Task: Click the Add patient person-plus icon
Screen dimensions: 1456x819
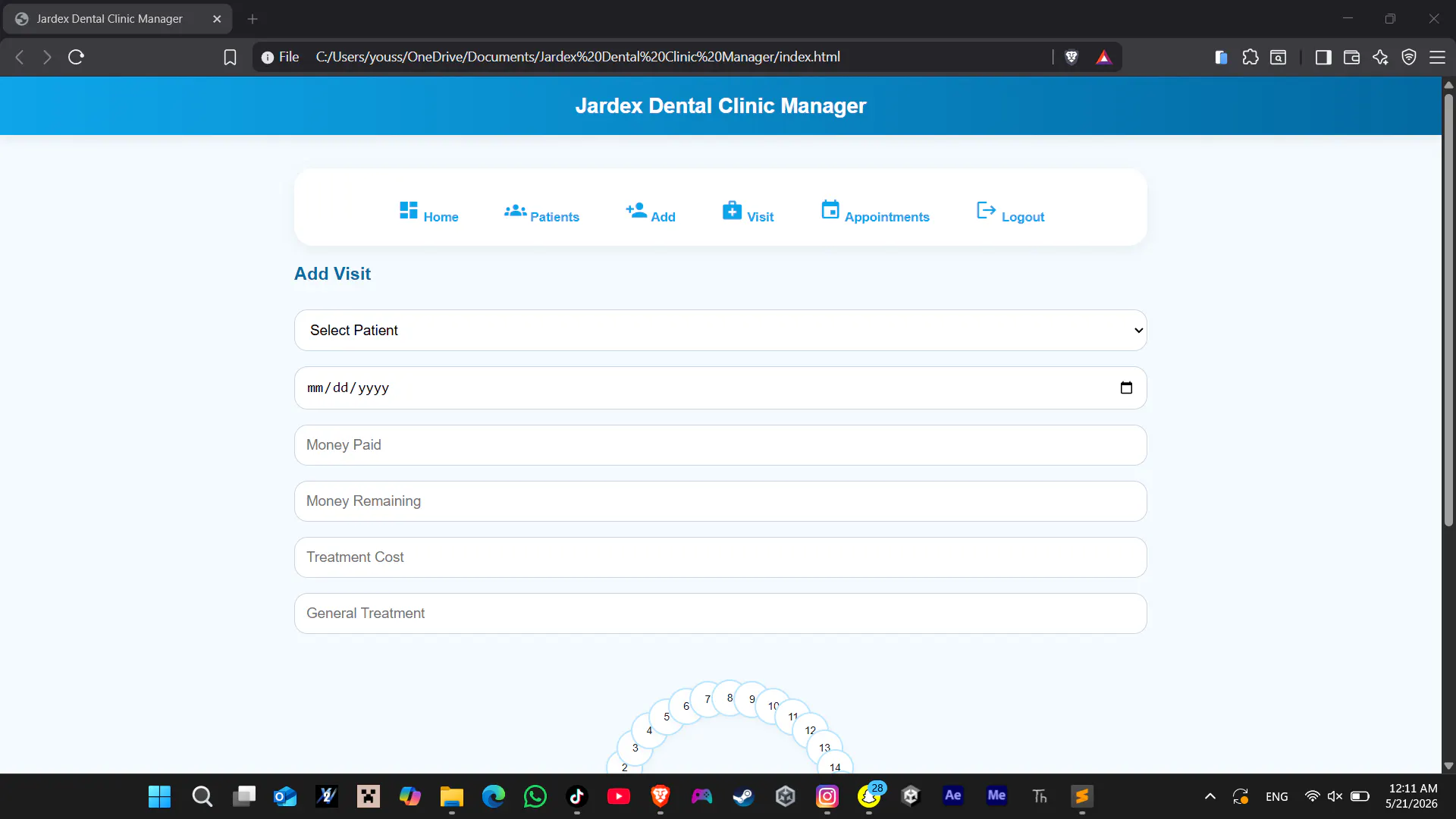Action: (x=636, y=210)
